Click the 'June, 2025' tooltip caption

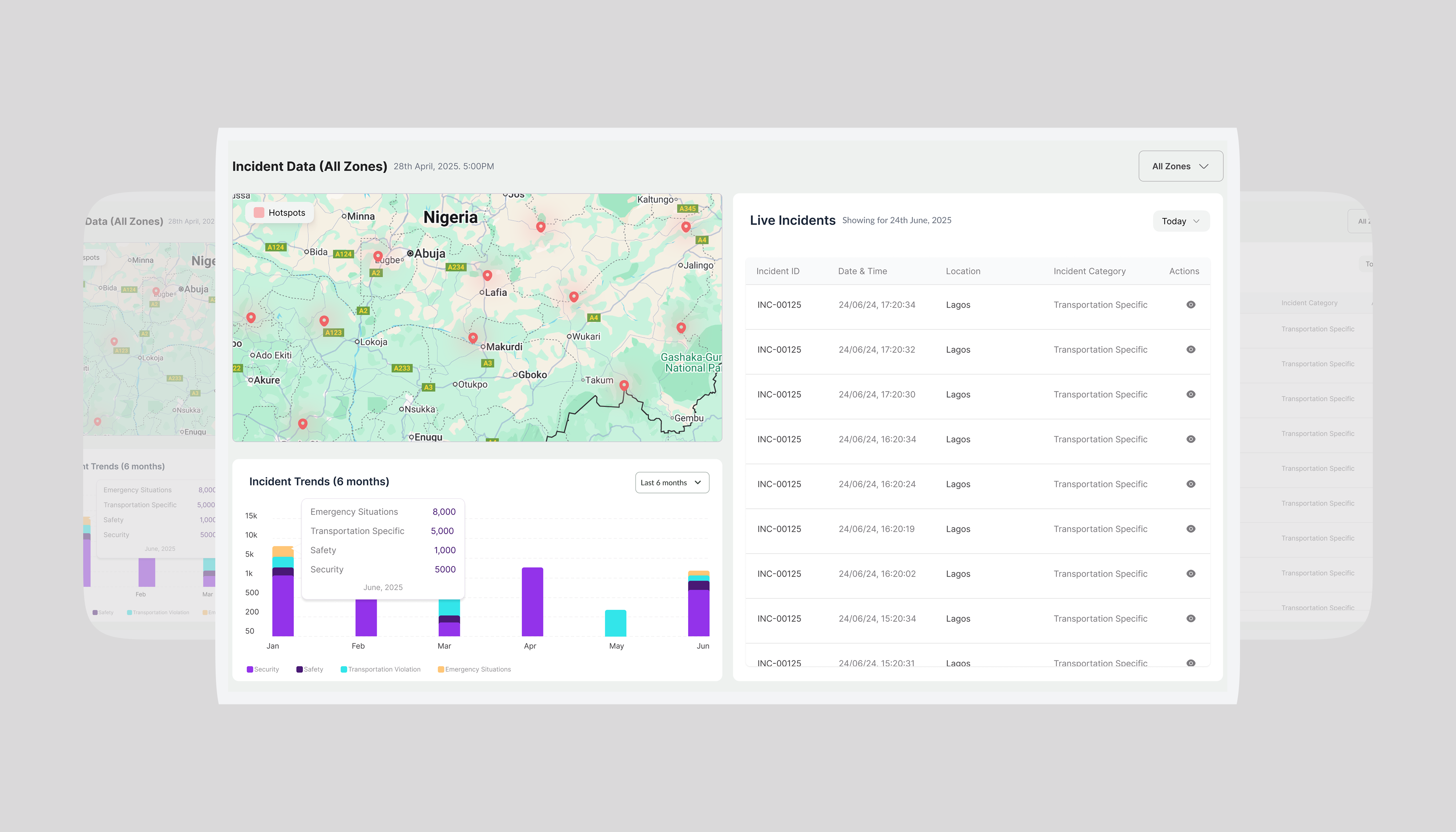click(x=383, y=588)
